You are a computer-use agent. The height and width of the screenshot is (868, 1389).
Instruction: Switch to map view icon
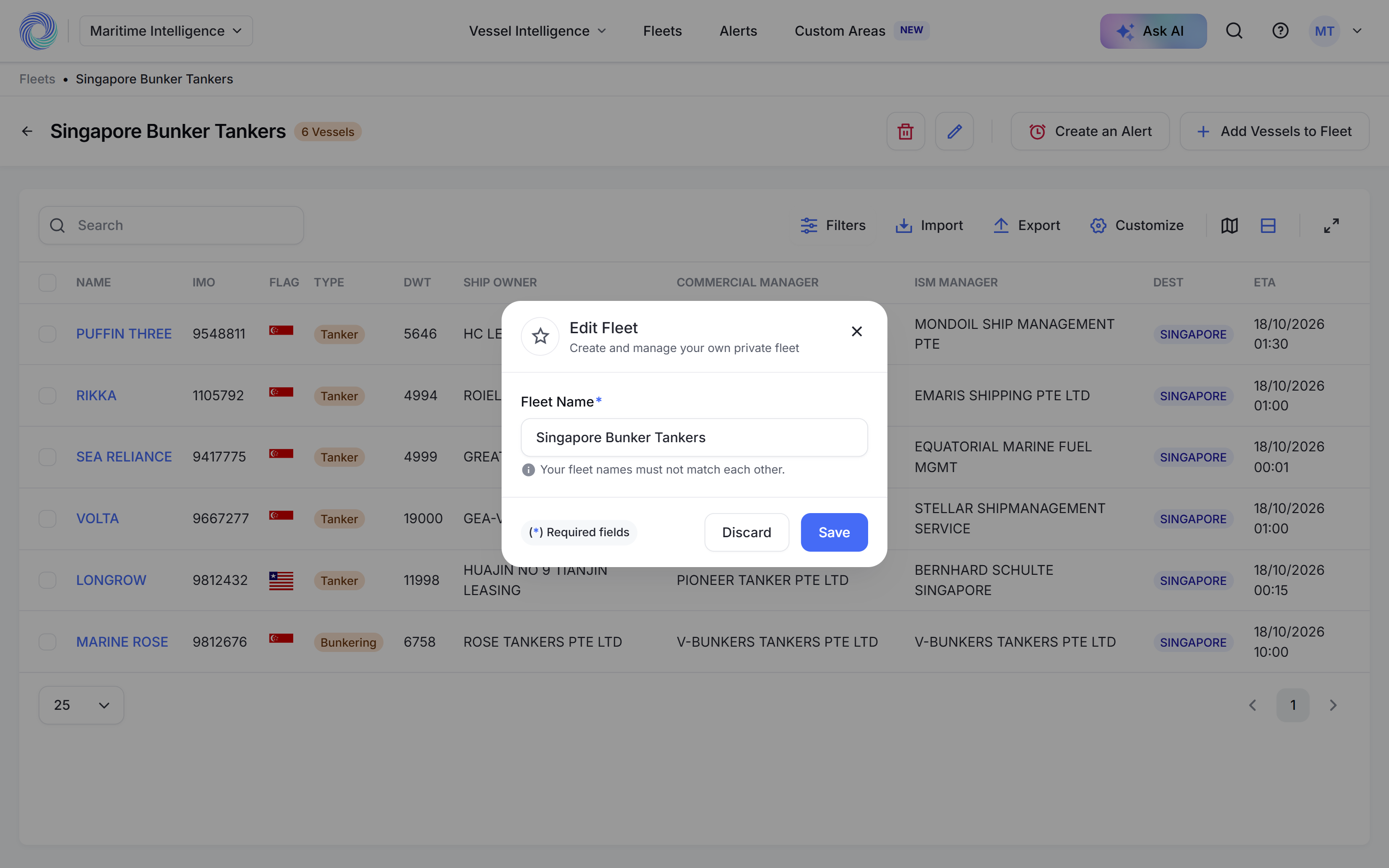click(x=1229, y=226)
